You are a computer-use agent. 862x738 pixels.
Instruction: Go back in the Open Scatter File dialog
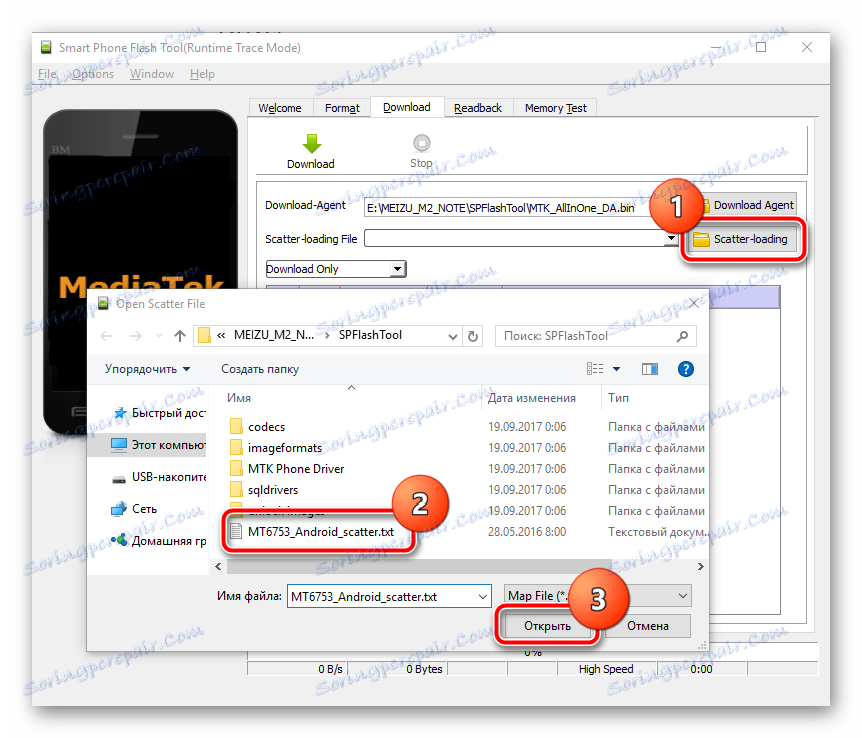107,335
